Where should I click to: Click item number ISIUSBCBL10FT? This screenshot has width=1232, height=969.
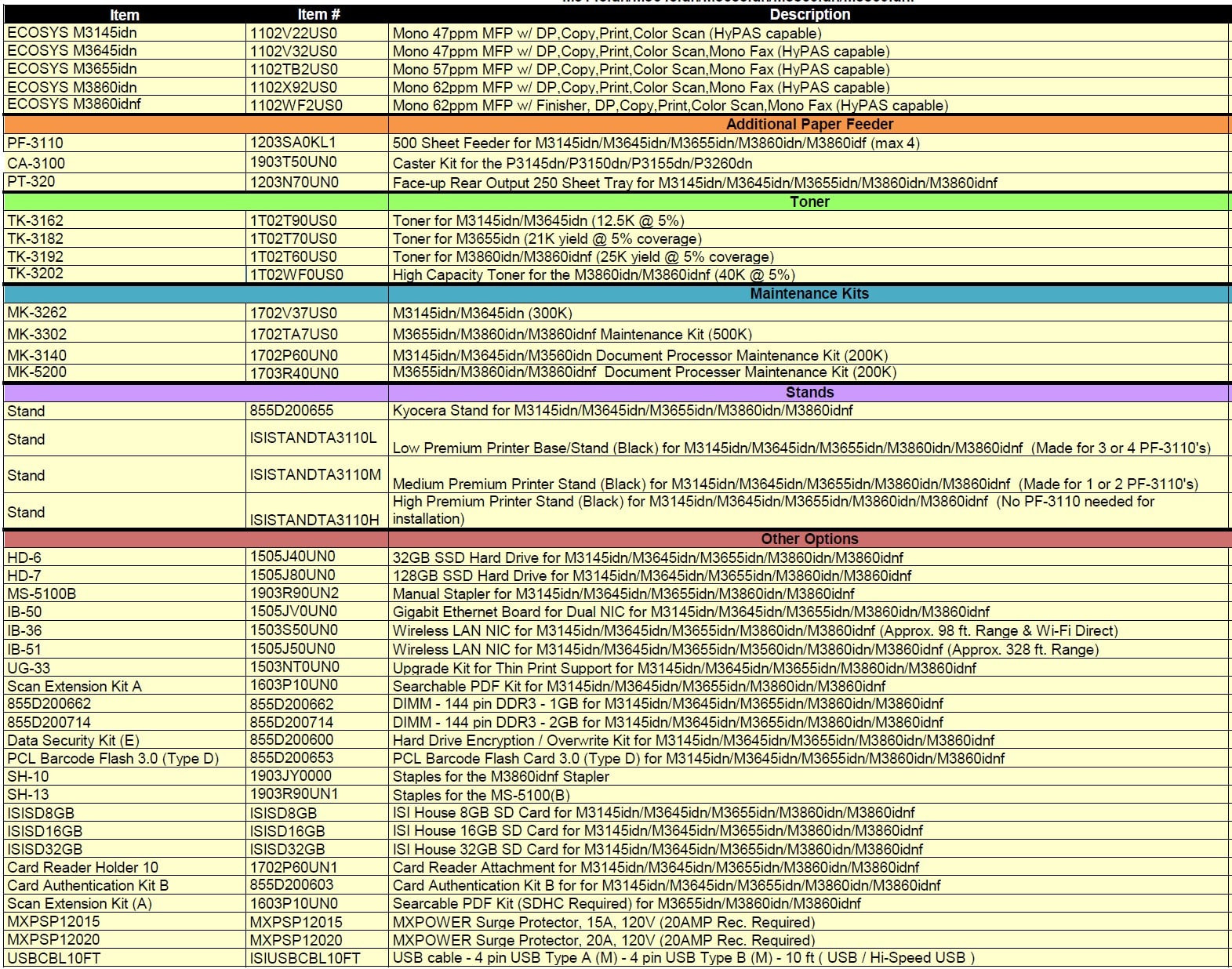point(305,958)
